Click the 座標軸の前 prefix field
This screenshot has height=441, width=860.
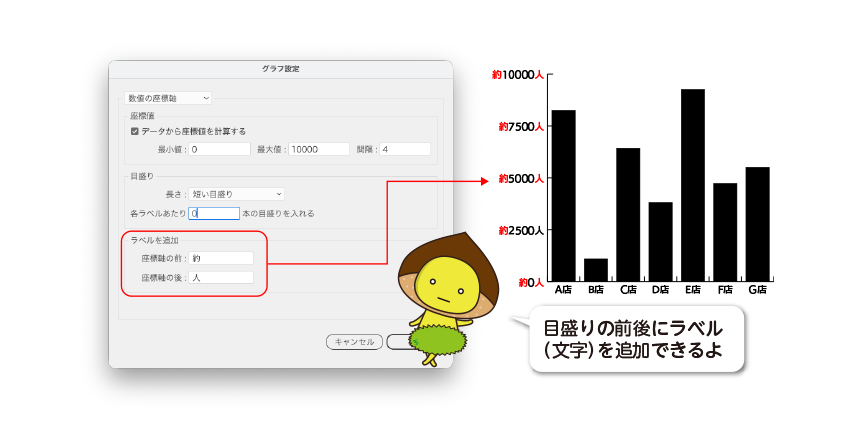(x=221, y=258)
